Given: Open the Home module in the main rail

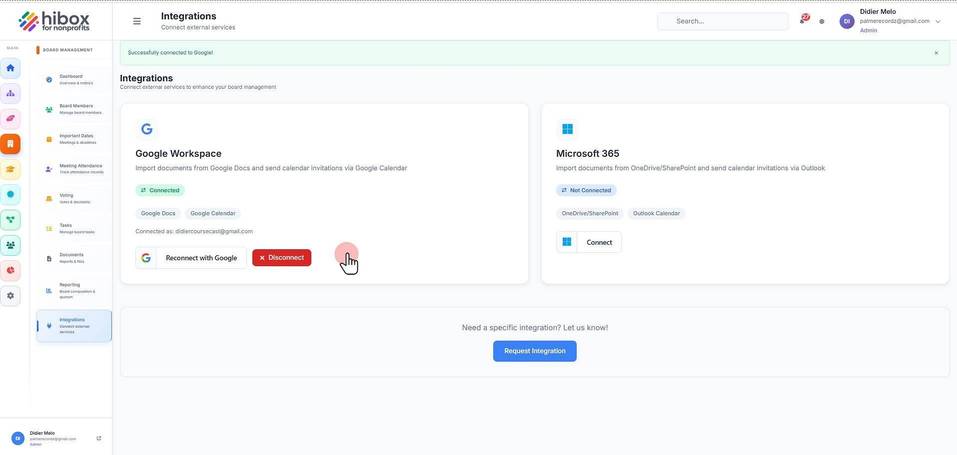Looking at the screenshot, I should 10,68.
